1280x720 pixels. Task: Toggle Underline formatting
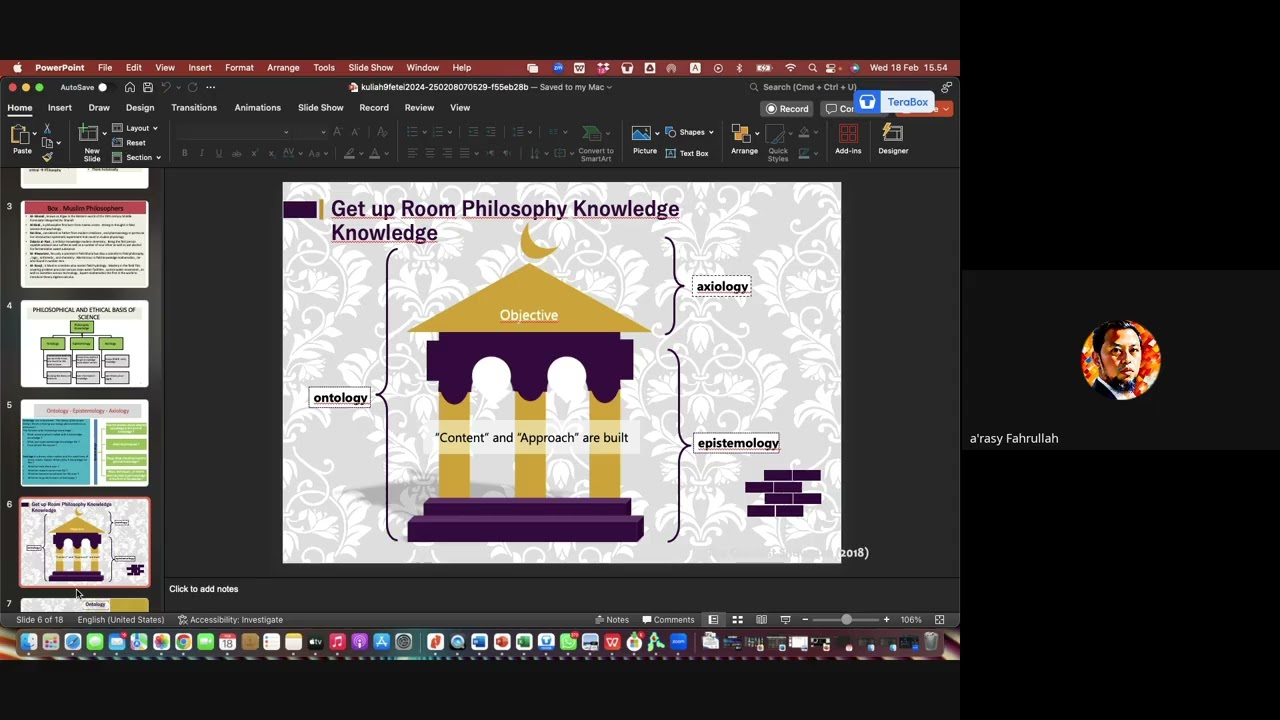click(x=219, y=153)
